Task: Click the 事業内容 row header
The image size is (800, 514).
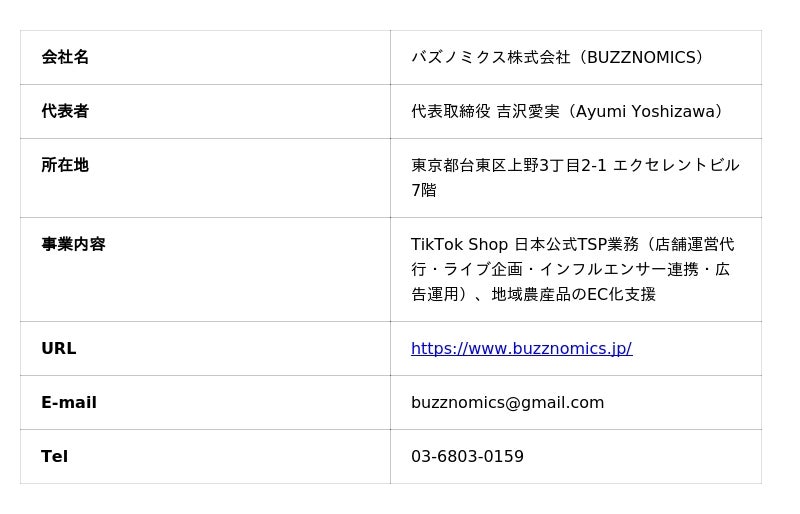Action: (73, 244)
